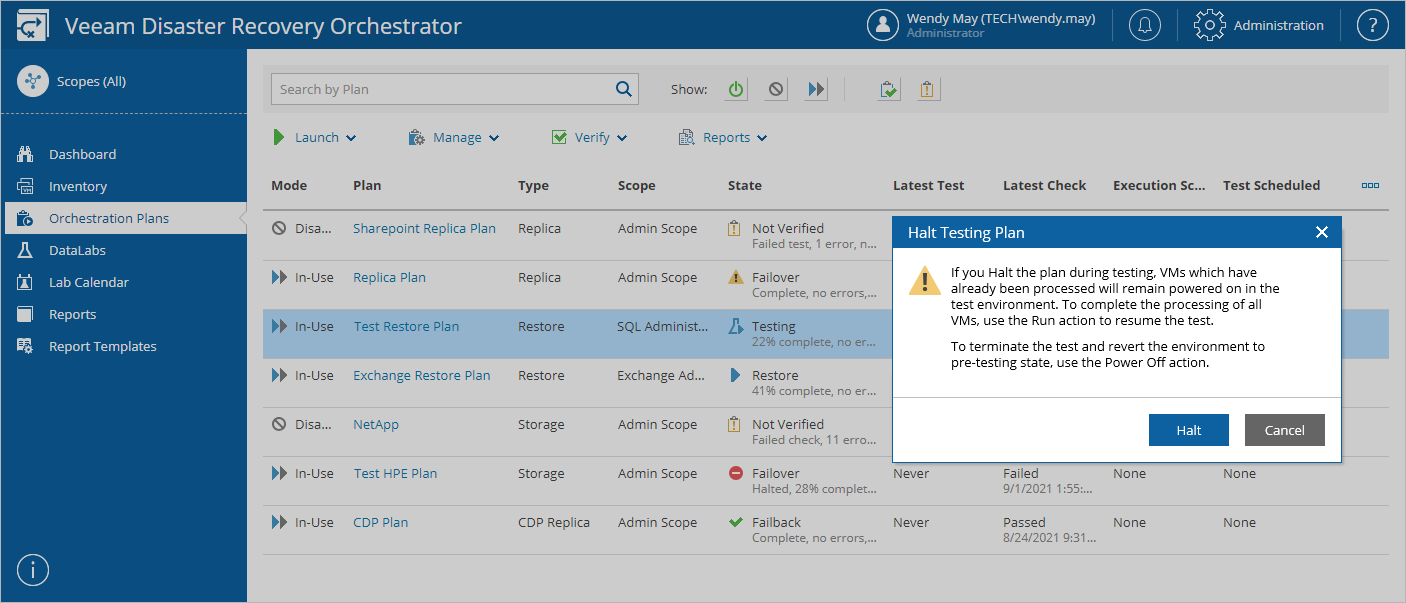
Task: Sort by the Scope column header
Action: coord(637,185)
